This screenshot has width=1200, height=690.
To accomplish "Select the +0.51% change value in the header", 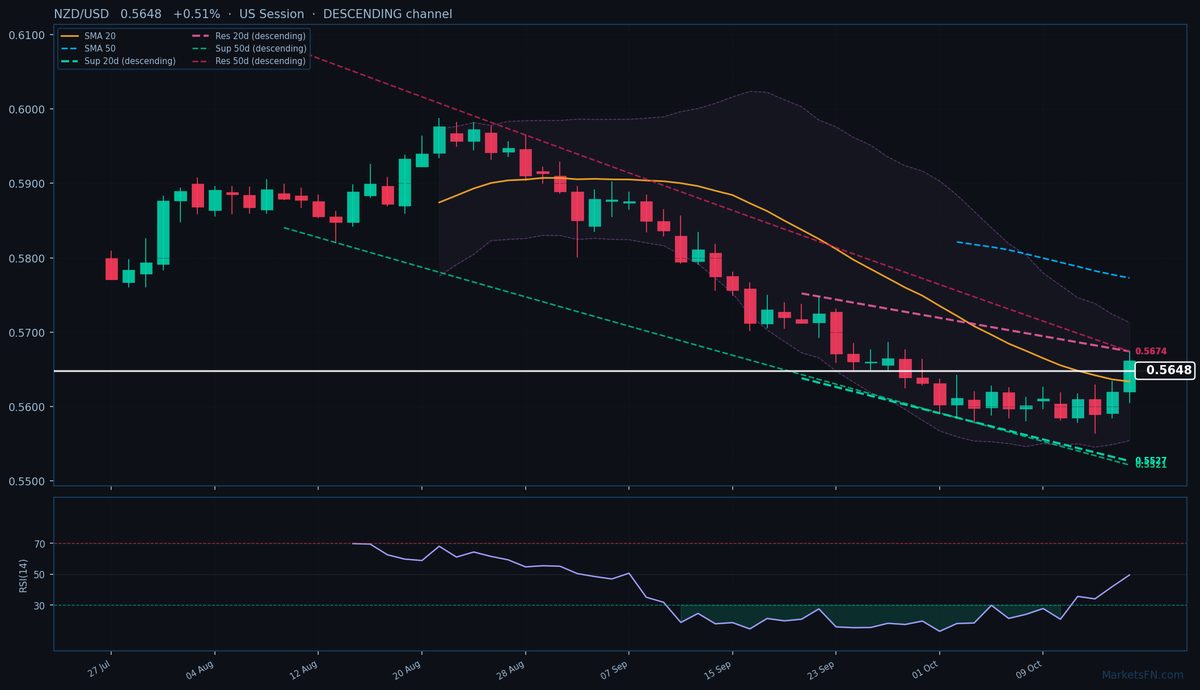I will [x=197, y=14].
